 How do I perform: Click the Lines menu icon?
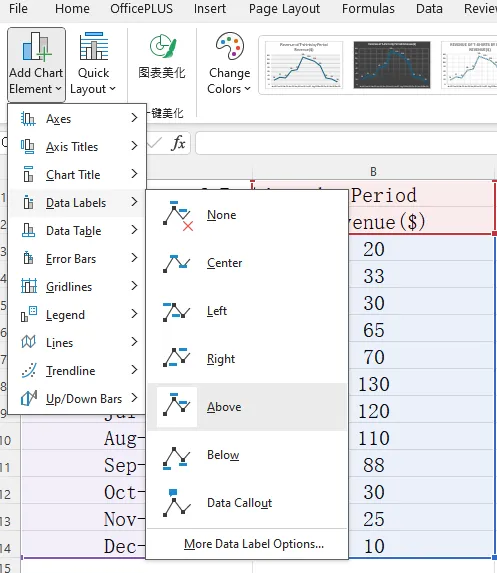click(28, 342)
